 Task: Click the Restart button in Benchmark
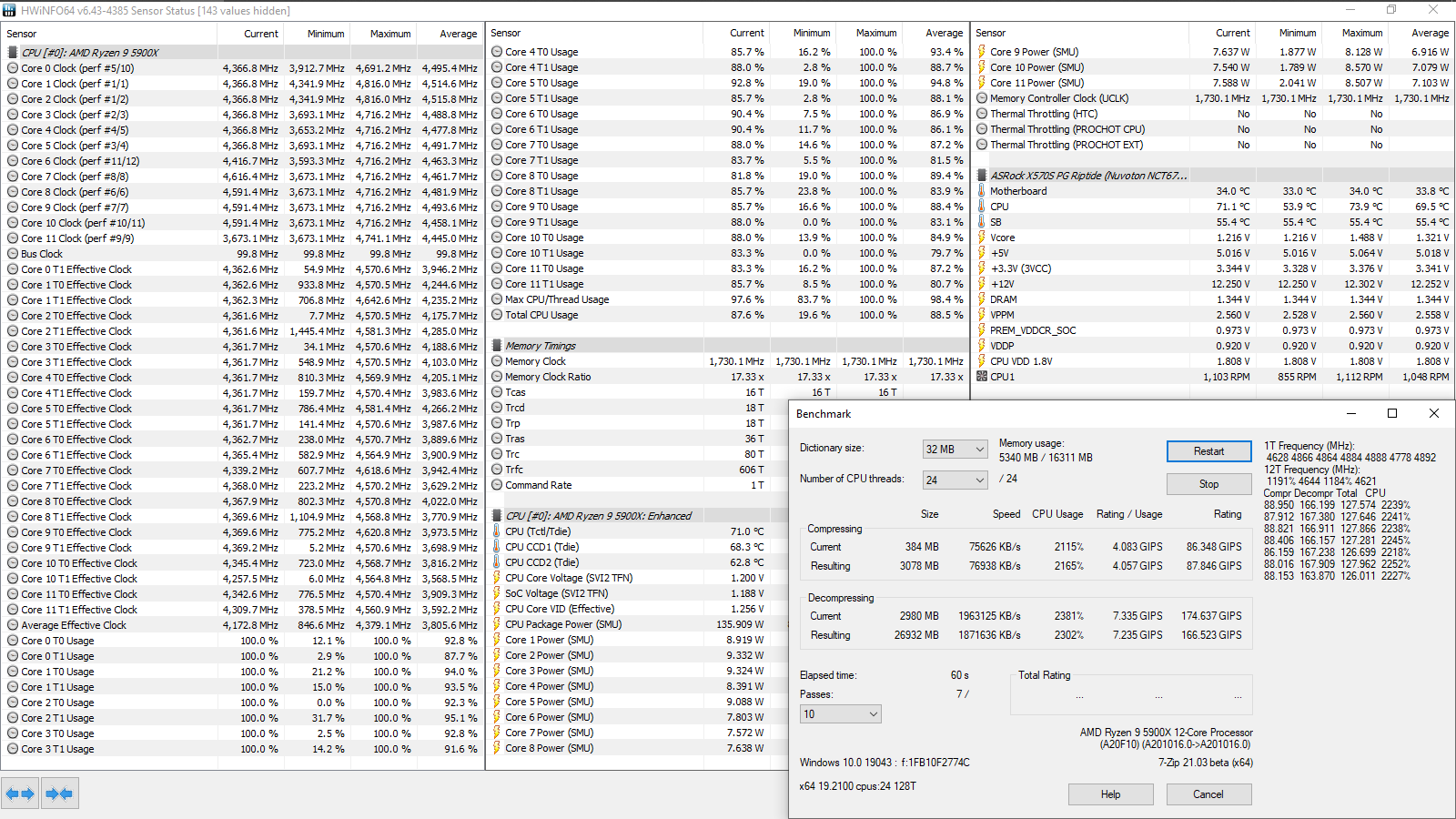point(1208,451)
